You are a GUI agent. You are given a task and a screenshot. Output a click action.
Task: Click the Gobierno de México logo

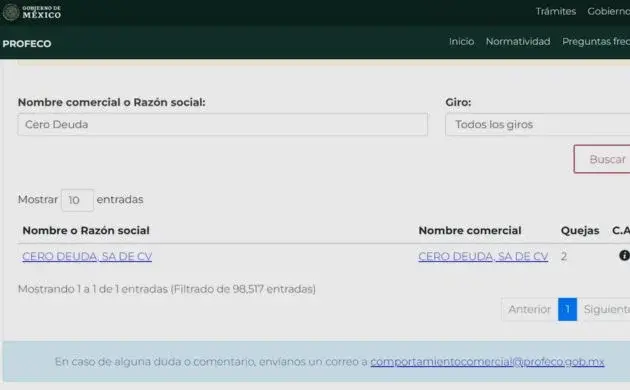[x=32, y=12]
